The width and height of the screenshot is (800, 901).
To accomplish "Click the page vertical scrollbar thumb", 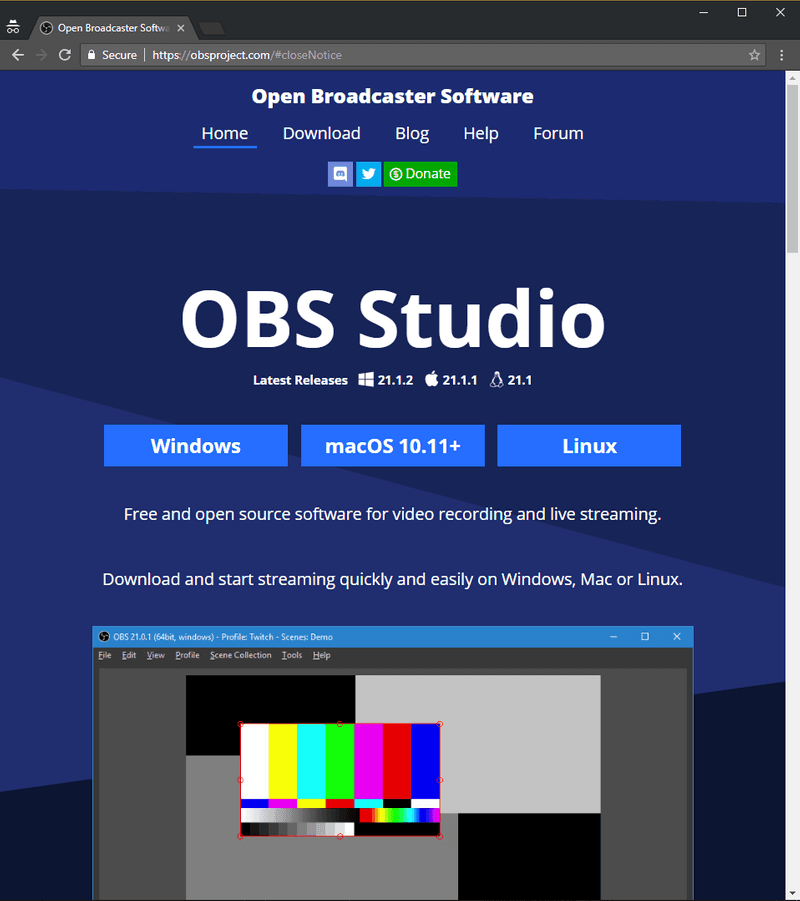I will coord(793,168).
